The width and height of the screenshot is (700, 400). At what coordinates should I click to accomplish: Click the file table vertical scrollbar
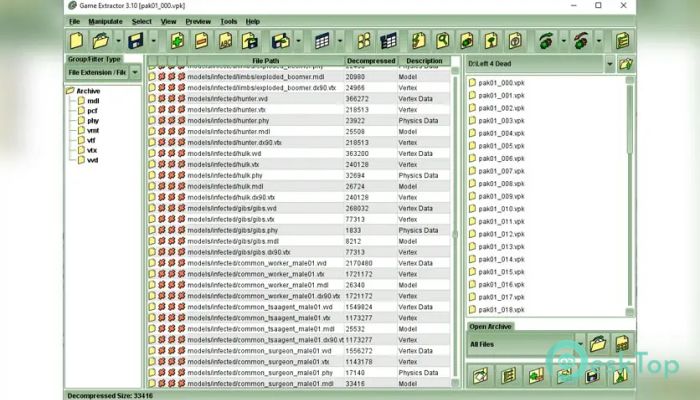(x=455, y=227)
